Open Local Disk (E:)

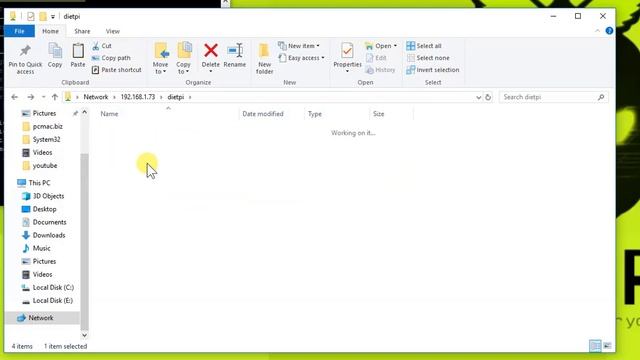click(53, 300)
